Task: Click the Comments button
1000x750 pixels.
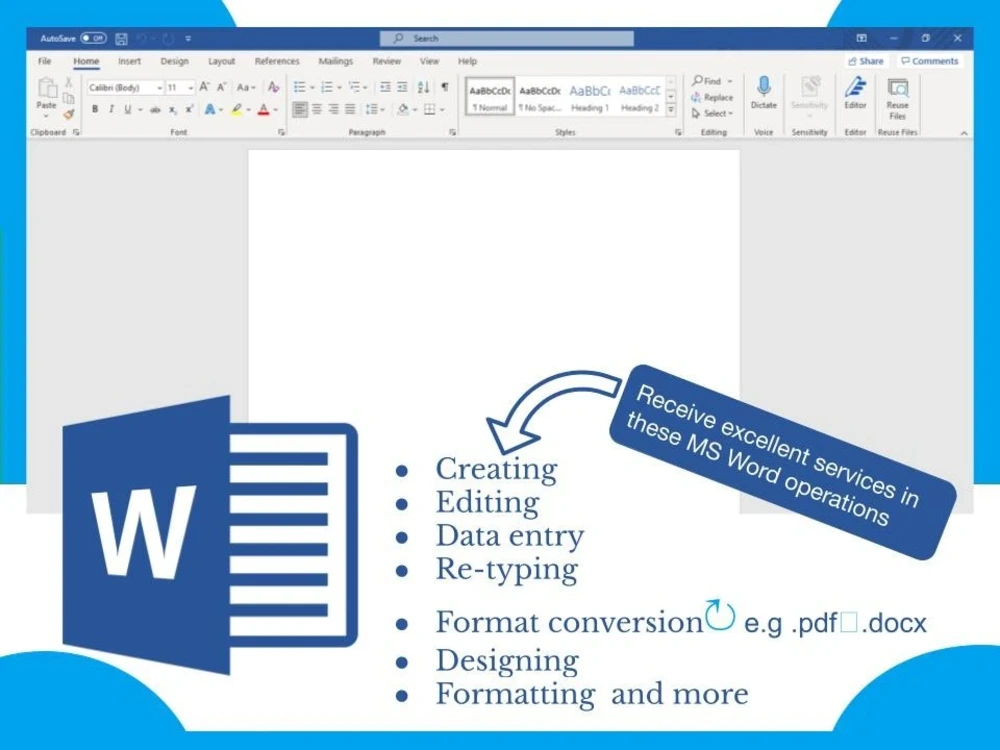Action: click(x=930, y=61)
